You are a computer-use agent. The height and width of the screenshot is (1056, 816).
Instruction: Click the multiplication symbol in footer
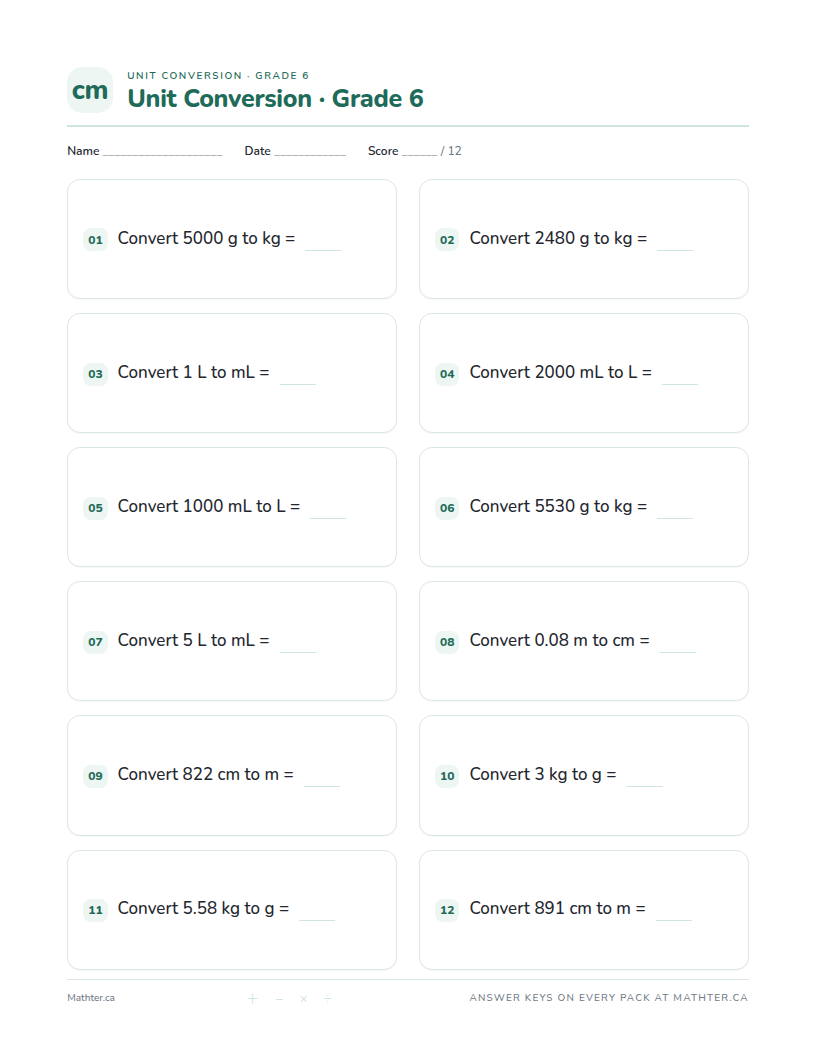[x=304, y=998]
